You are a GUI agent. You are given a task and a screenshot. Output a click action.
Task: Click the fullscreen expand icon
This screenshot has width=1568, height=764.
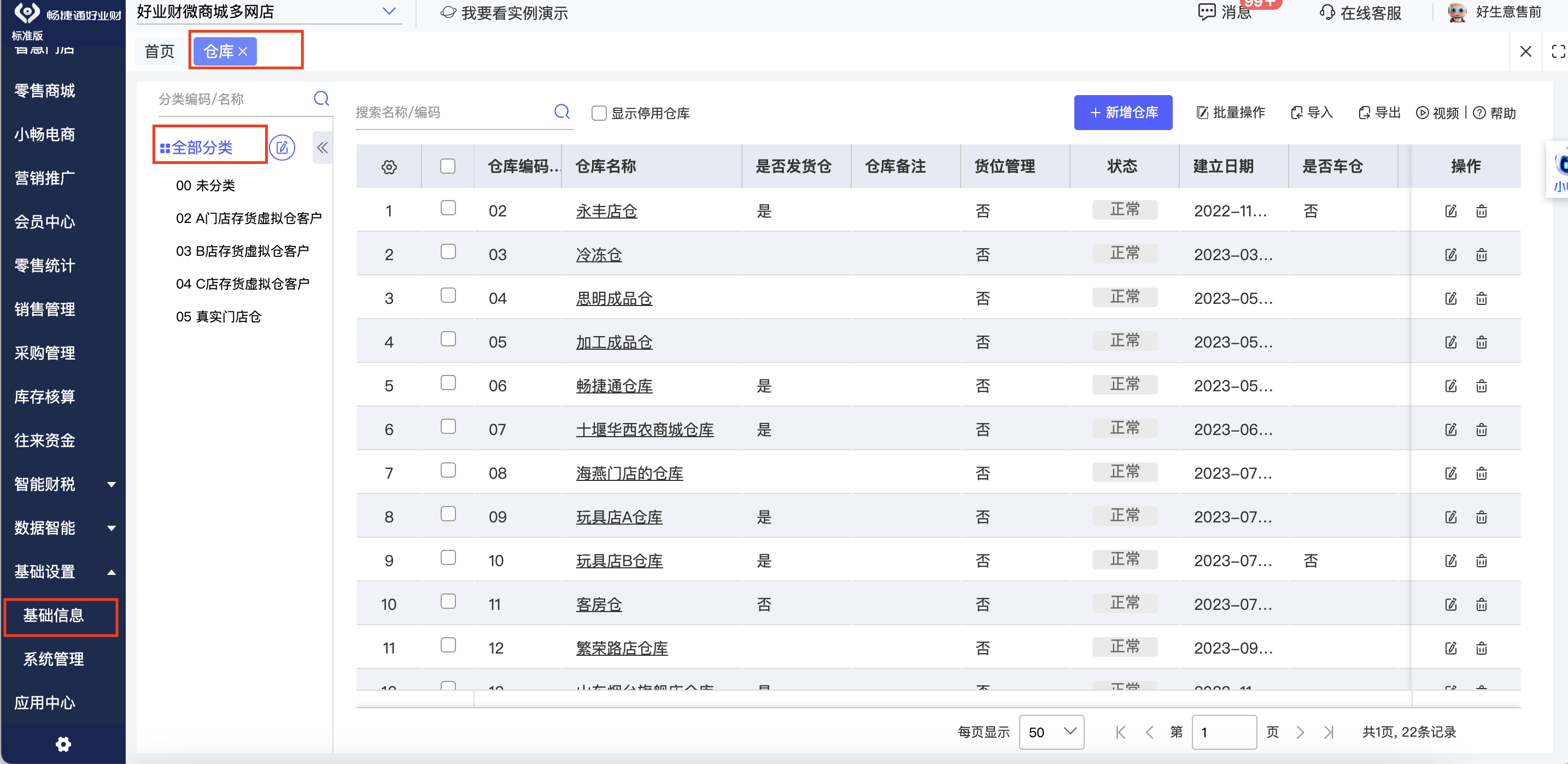click(x=1558, y=52)
